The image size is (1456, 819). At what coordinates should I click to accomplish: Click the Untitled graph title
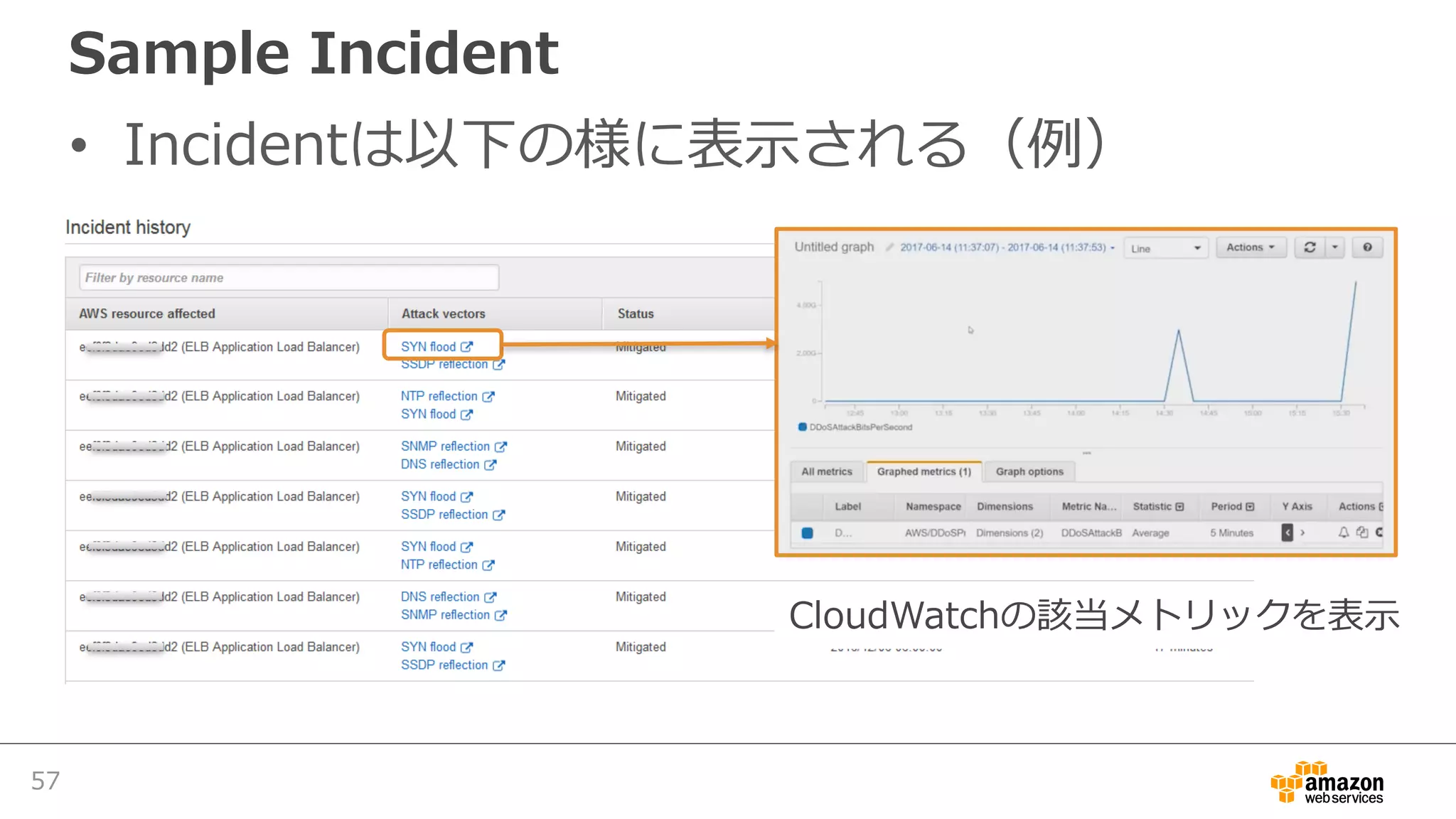pyautogui.click(x=834, y=247)
